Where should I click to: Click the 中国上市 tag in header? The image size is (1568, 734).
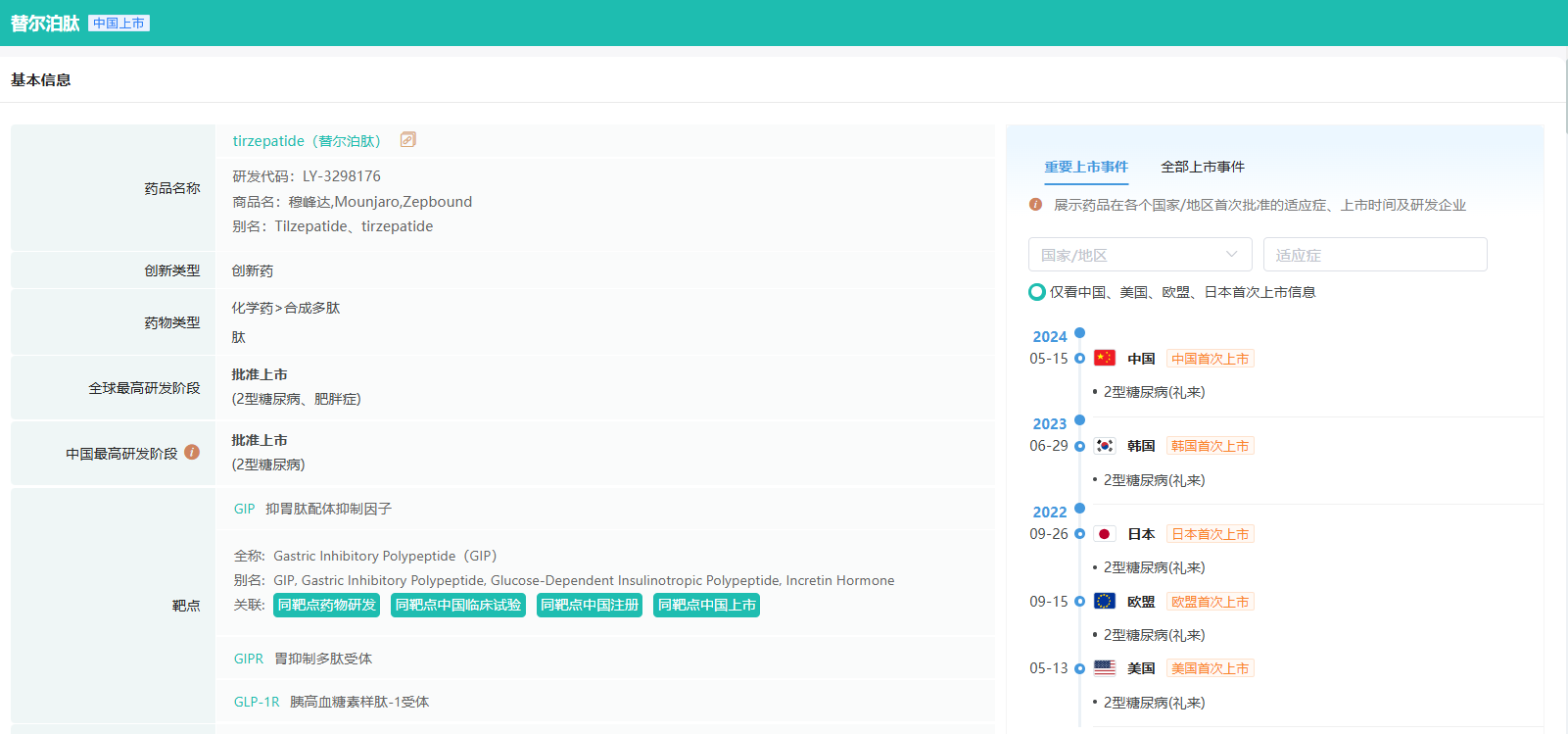[x=119, y=24]
